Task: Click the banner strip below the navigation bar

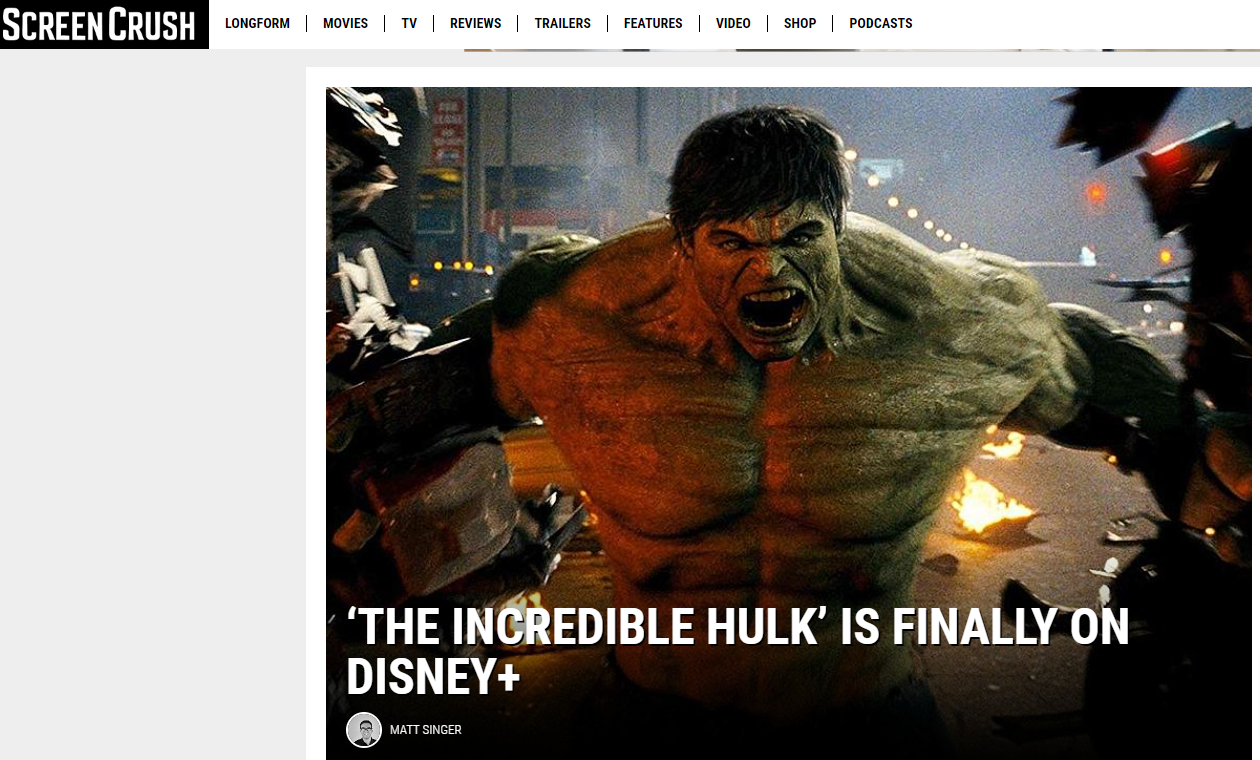Action: 862,48
